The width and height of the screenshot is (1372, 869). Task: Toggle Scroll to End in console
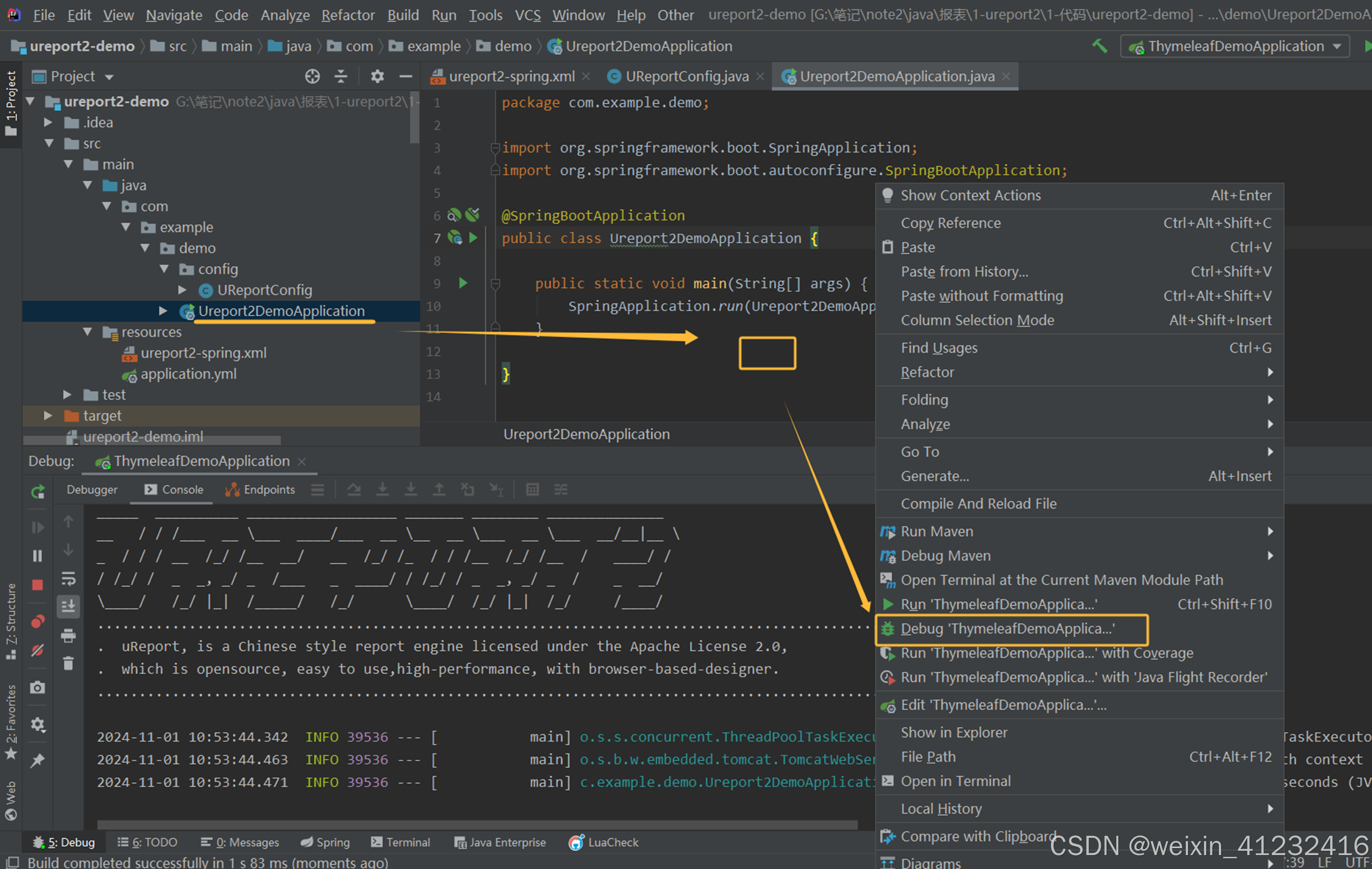[68, 606]
